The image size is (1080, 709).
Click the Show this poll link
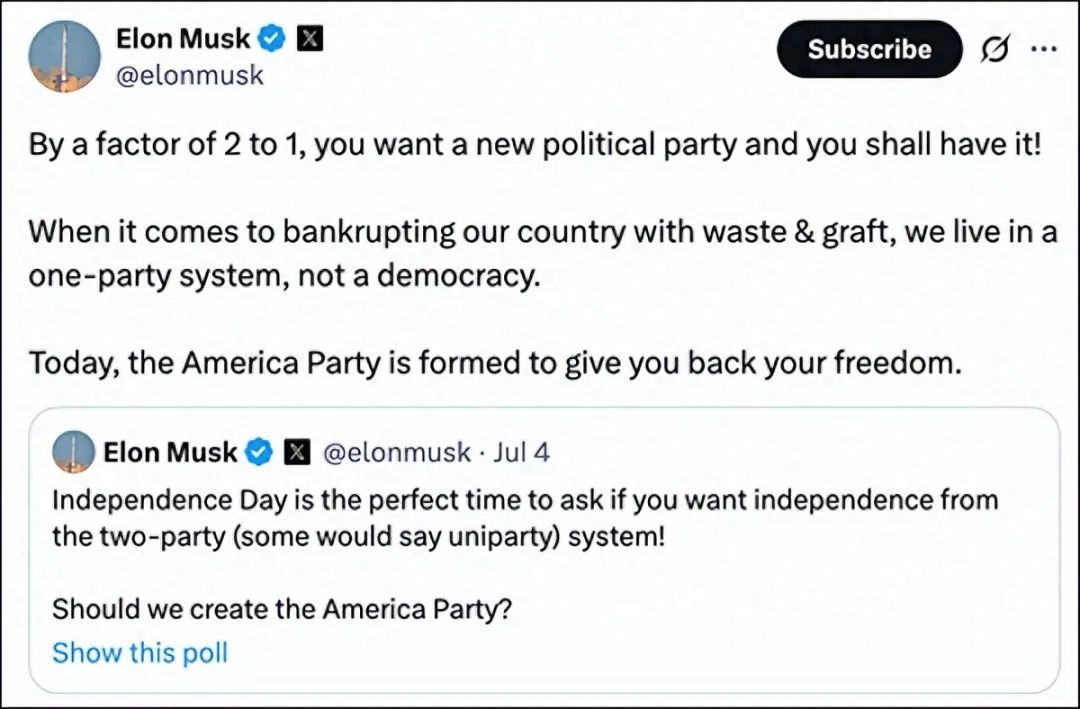pyautogui.click(x=140, y=653)
